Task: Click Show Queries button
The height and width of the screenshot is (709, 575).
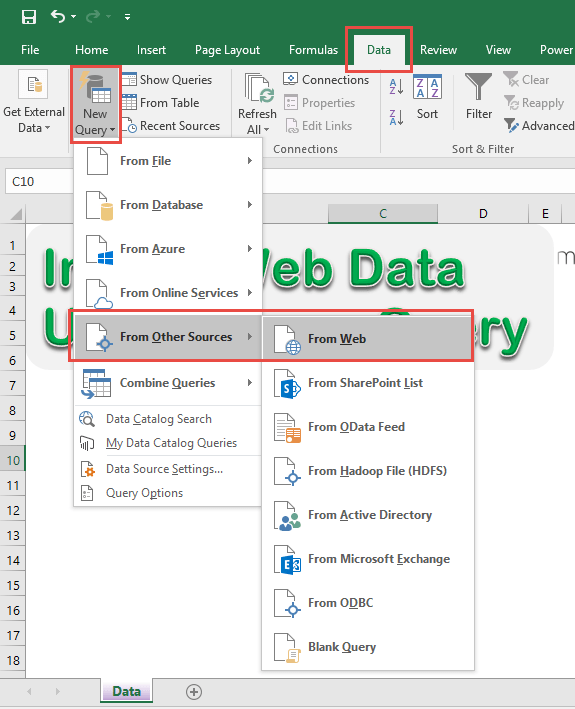Action: [x=167, y=80]
